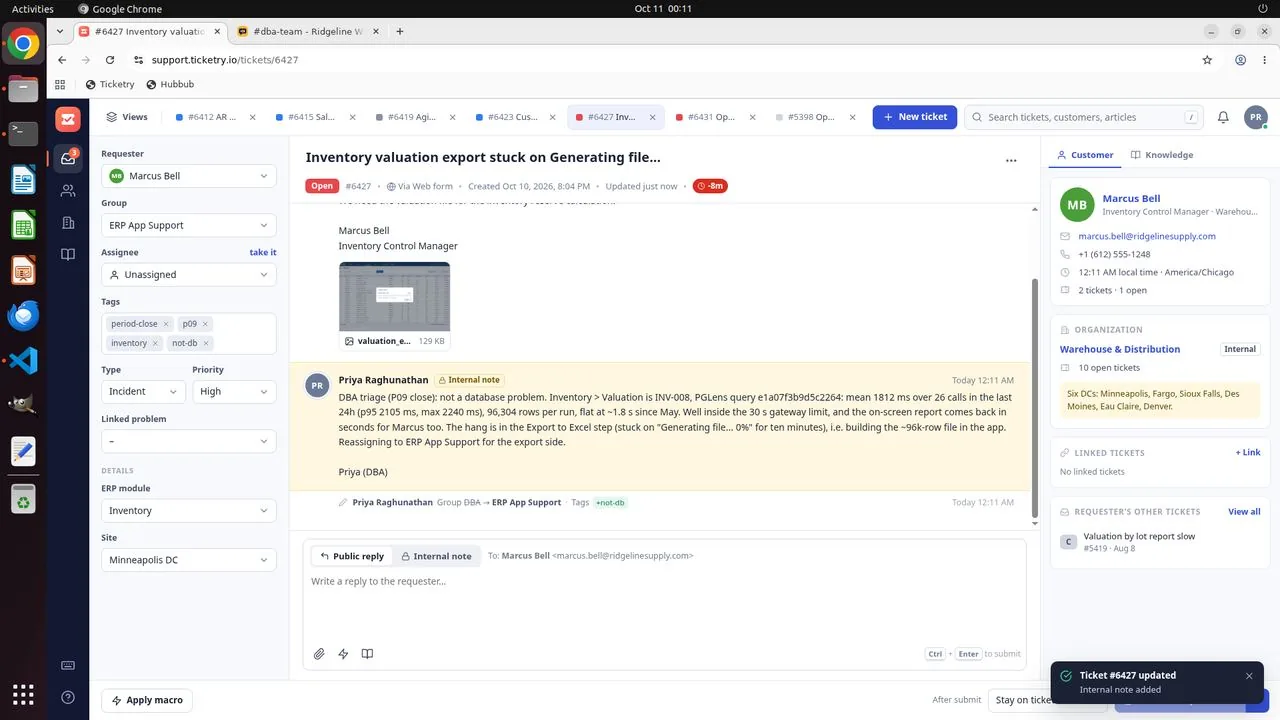Image resolution: width=1280 pixels, height=720 pixels.
Task: Remove the not-db tag
Action: pyautogui.click(x=206, y=343)
